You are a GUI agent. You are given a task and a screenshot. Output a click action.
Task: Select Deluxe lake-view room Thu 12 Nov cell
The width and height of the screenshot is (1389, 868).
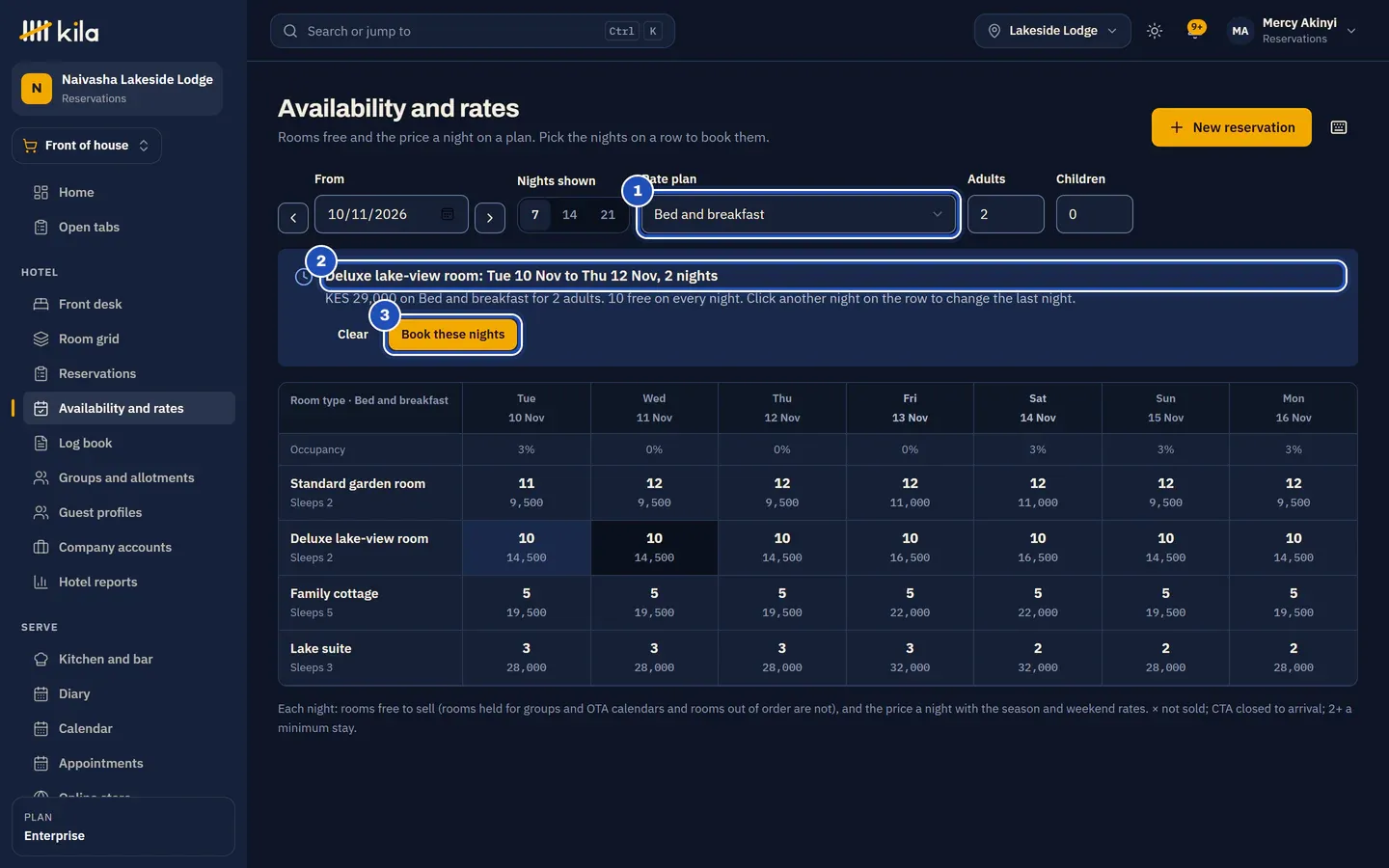(x=782, y=548)
